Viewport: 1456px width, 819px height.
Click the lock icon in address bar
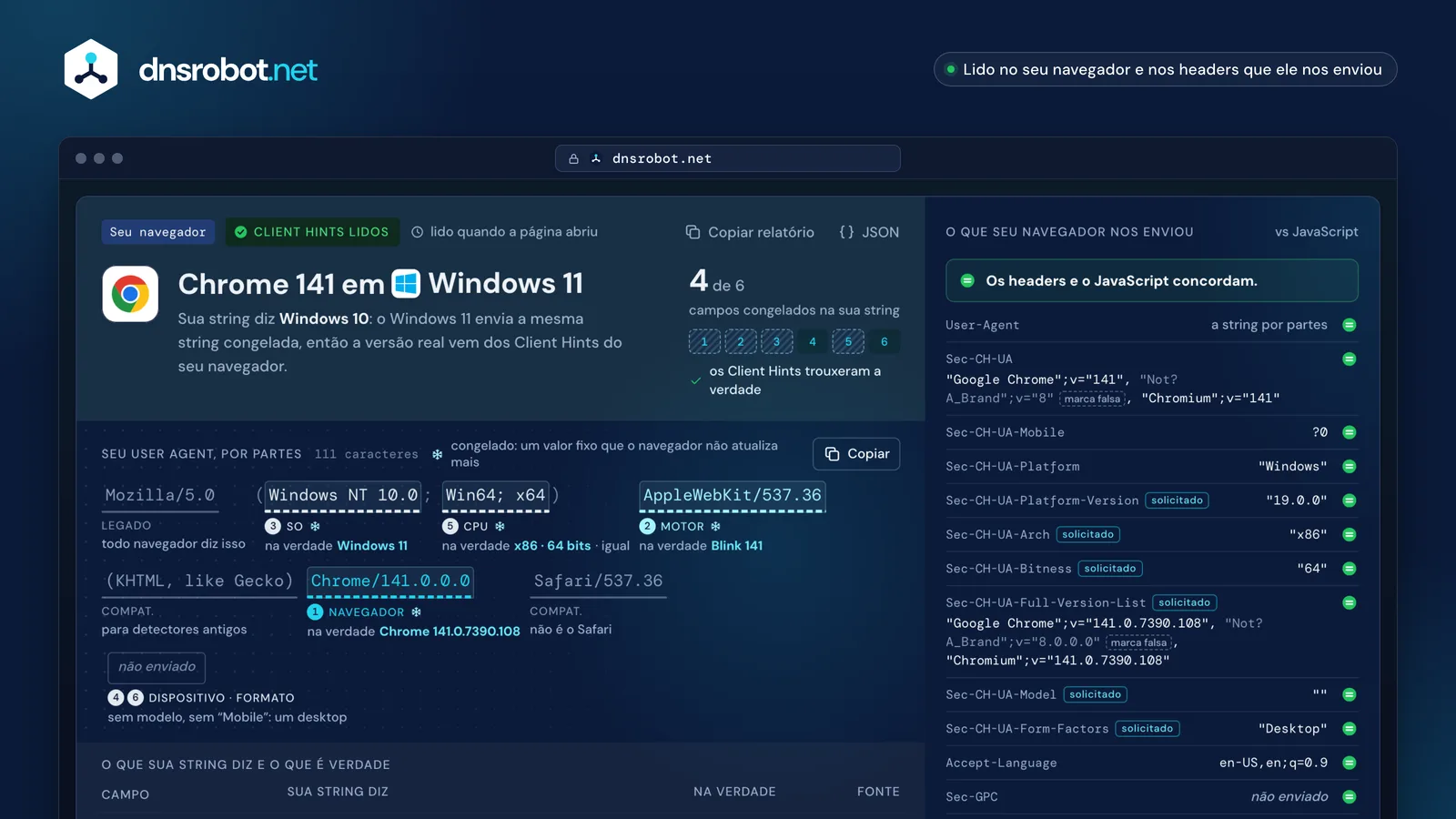(573, 158)
